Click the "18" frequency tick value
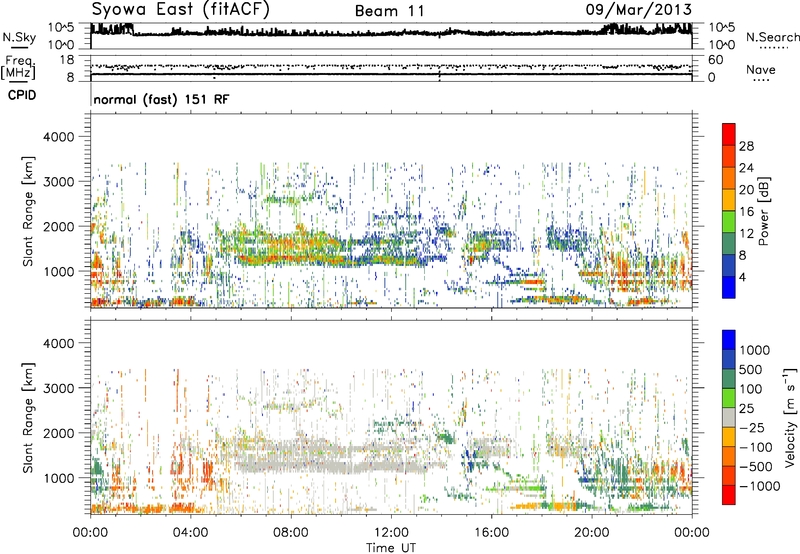Viewport: 800px width, 554px height. click(67, 60)
